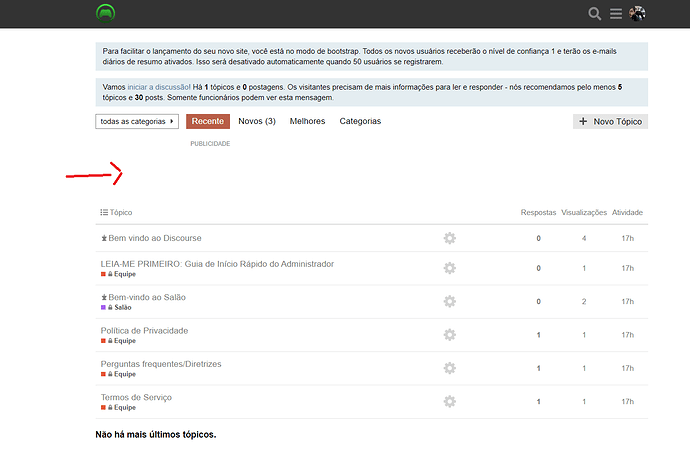Open the hamburger menu icon

[616, 14]
